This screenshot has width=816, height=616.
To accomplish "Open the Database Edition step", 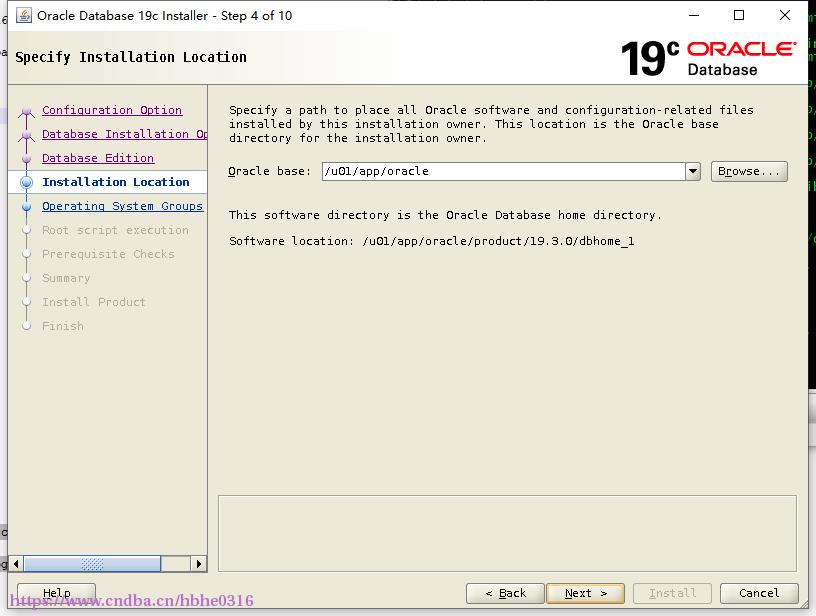I will 98,158.
